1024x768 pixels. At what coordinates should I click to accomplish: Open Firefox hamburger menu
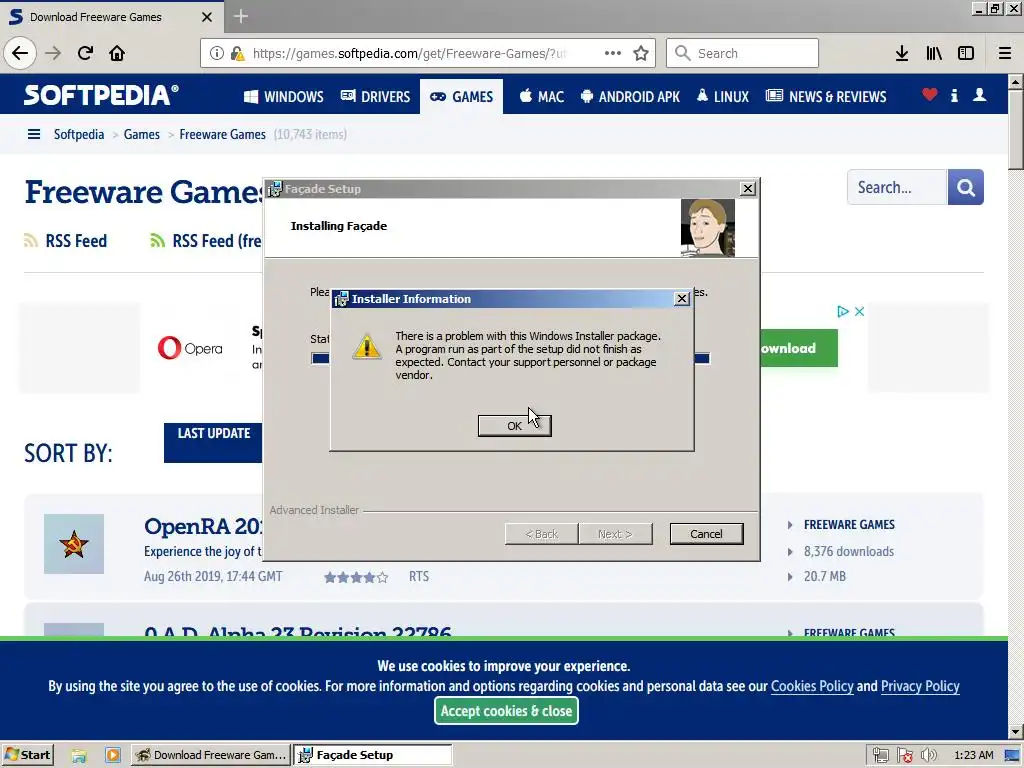click(x=1004, y=53)
